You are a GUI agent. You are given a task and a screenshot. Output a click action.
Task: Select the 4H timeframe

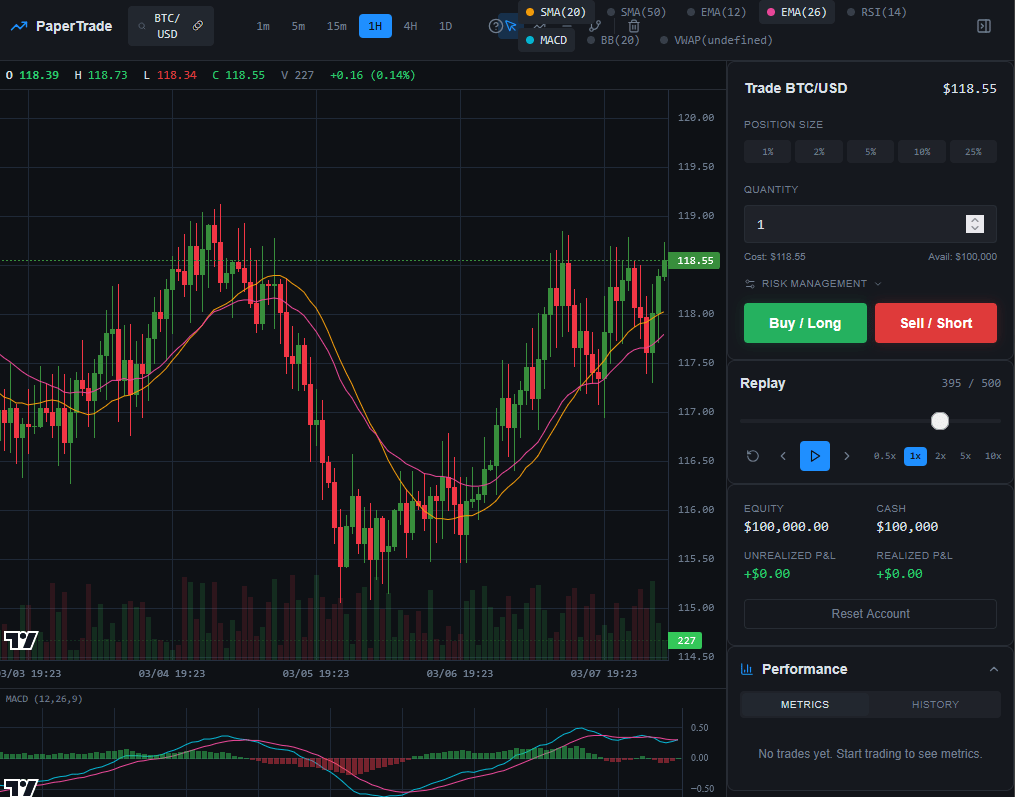tap(410, 26)
